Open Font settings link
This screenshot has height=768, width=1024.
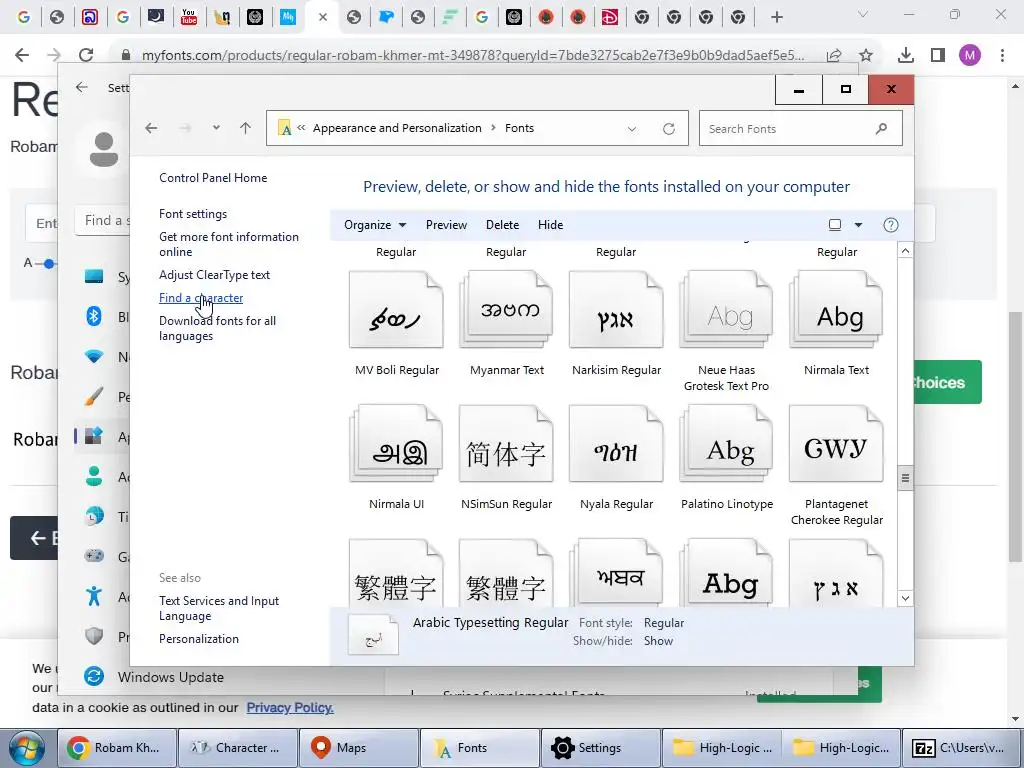[193, 214]
